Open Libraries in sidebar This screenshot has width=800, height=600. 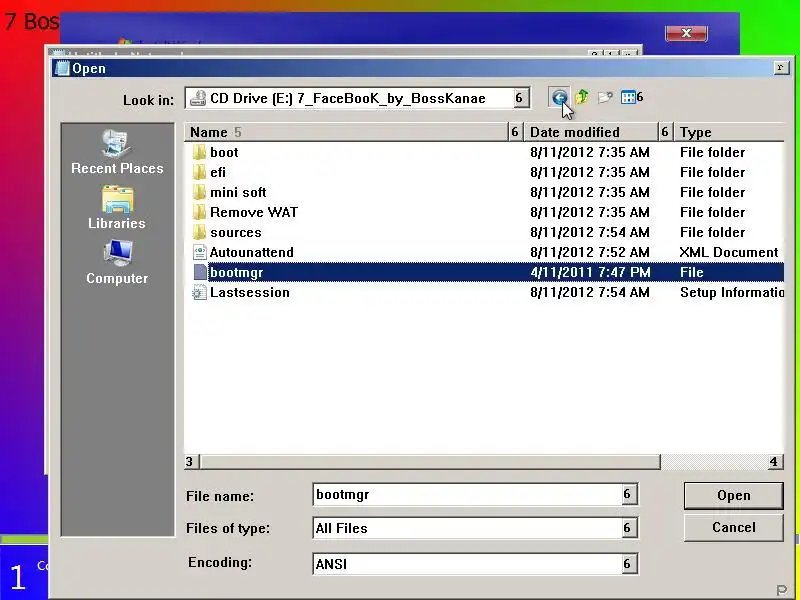click(117, 208)
